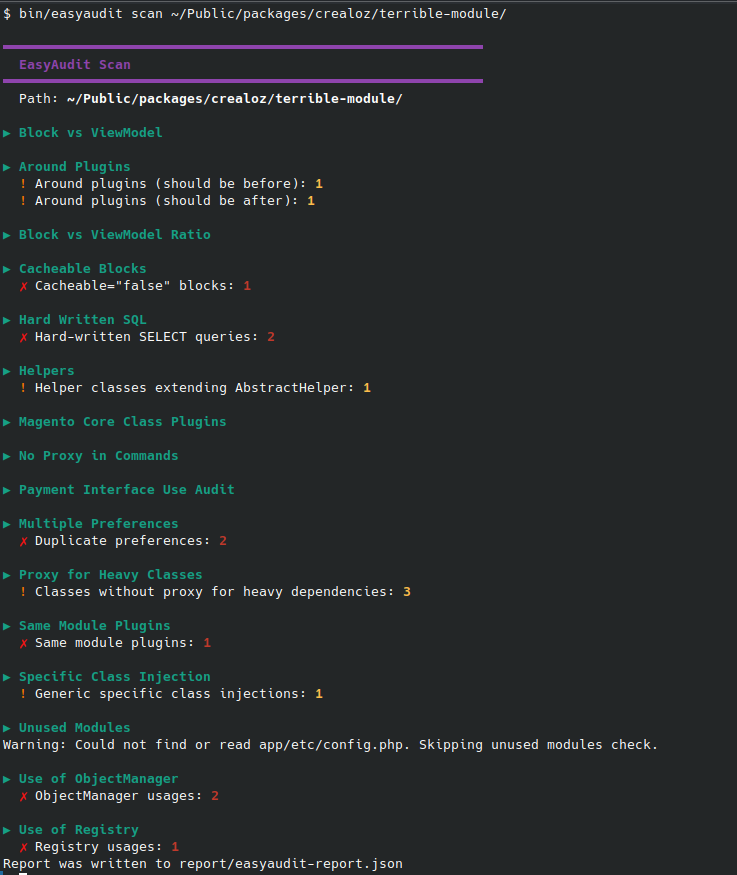737x875 pixels.
Task: Click the 'Helpers' heading
Action: pyautogui.click(x=47, y=371)
